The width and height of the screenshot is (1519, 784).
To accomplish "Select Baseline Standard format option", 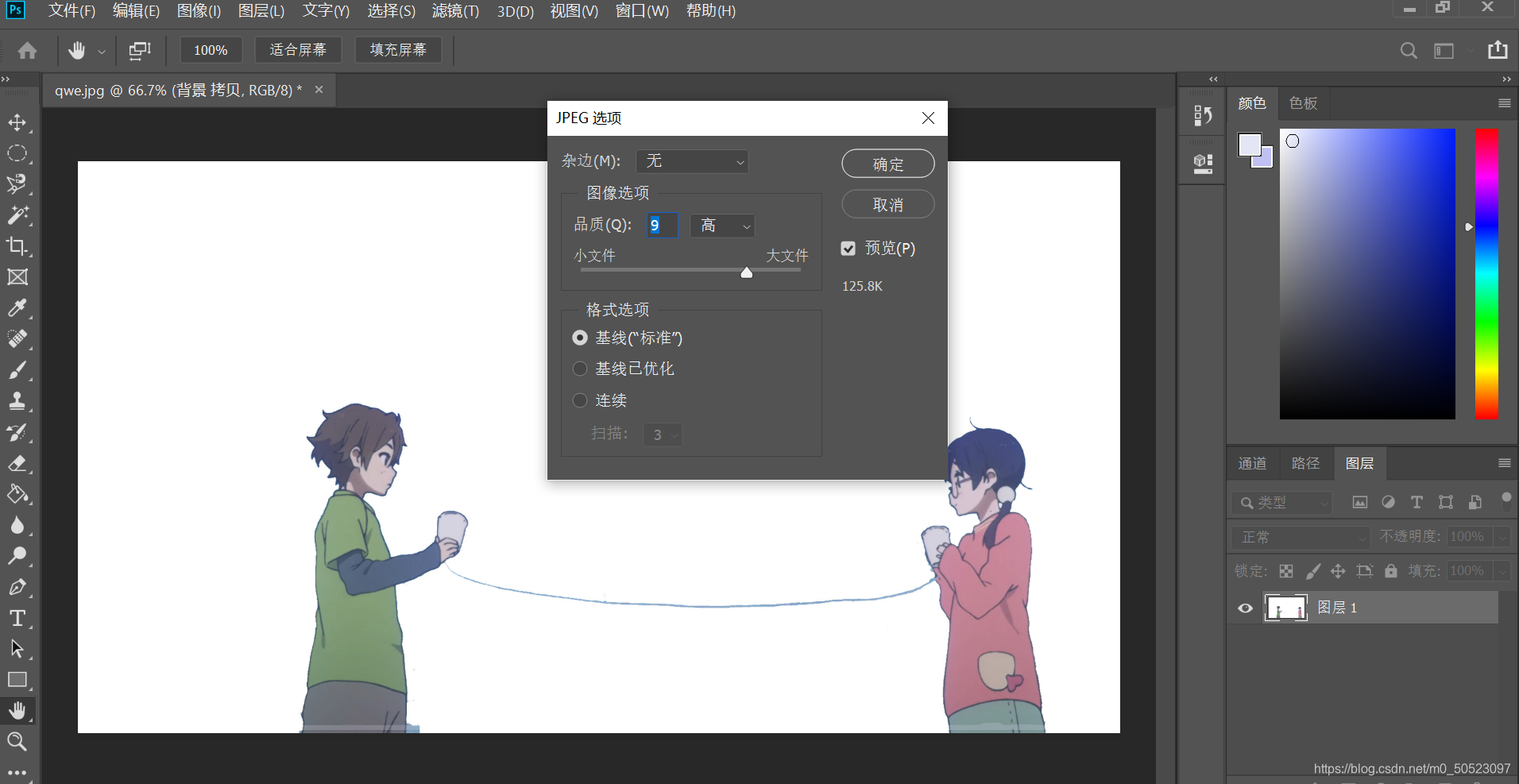I will 580,338.
